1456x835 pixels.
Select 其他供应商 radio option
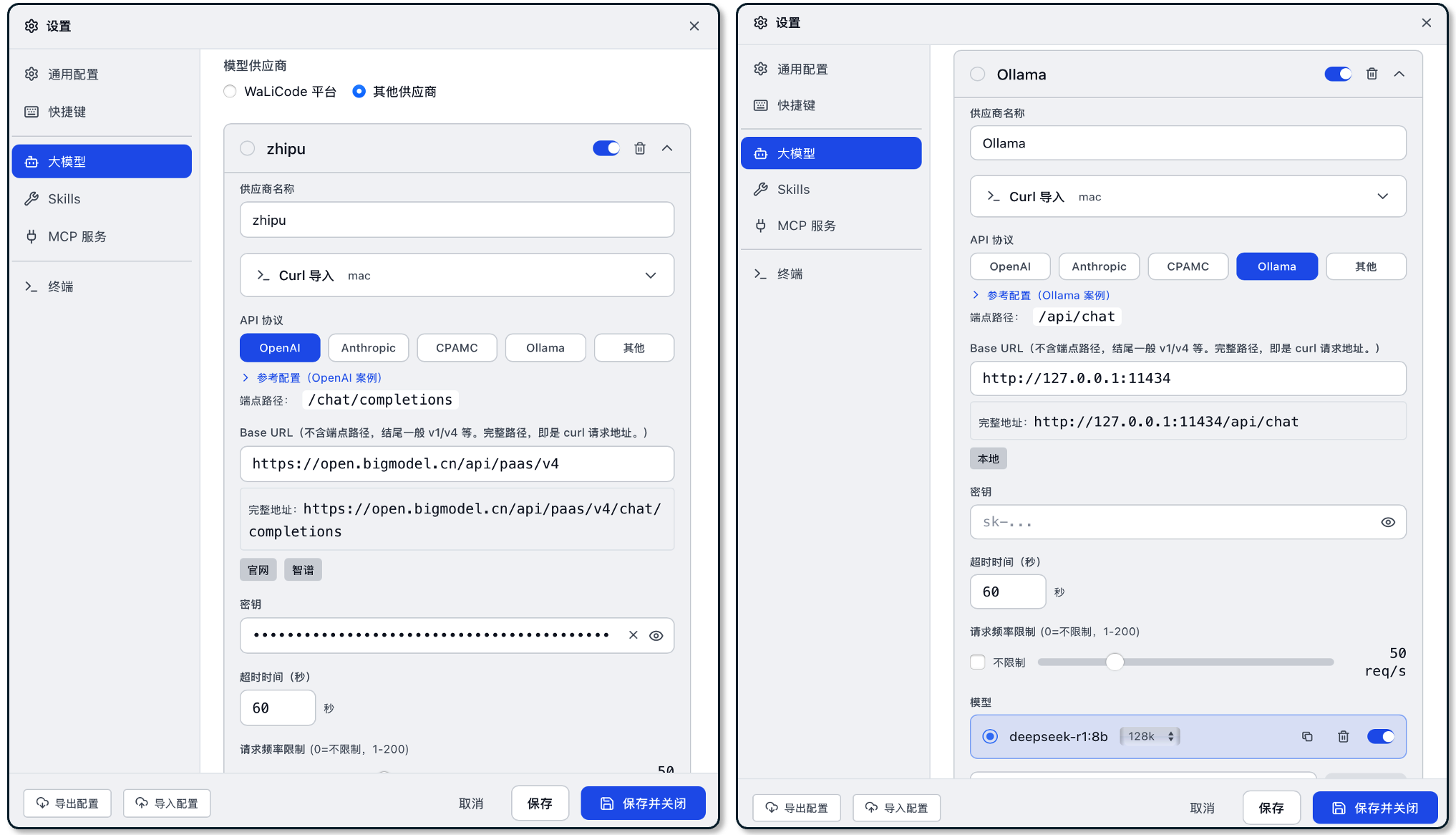[359, 91]
